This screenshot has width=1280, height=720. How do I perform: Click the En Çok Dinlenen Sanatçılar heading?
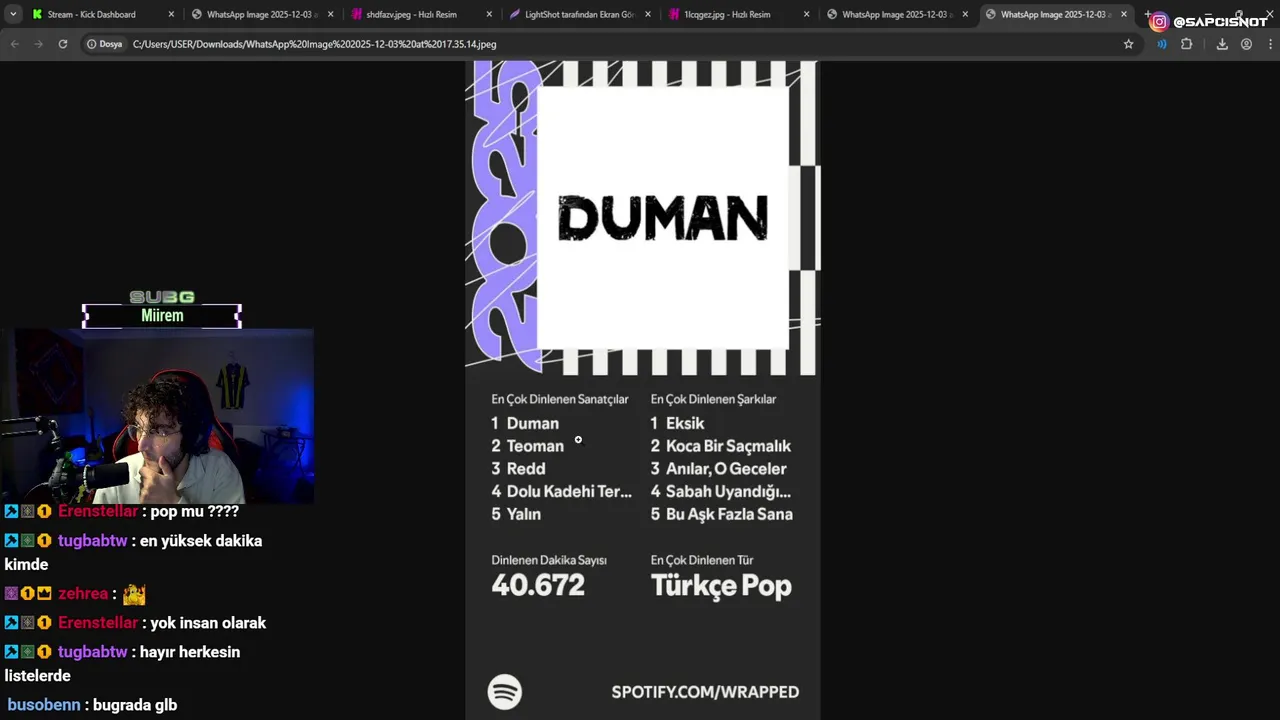coord(560,399)
